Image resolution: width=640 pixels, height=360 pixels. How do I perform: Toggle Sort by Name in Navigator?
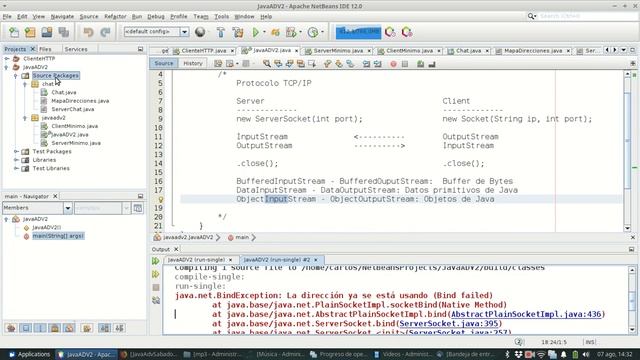point(104,328)
